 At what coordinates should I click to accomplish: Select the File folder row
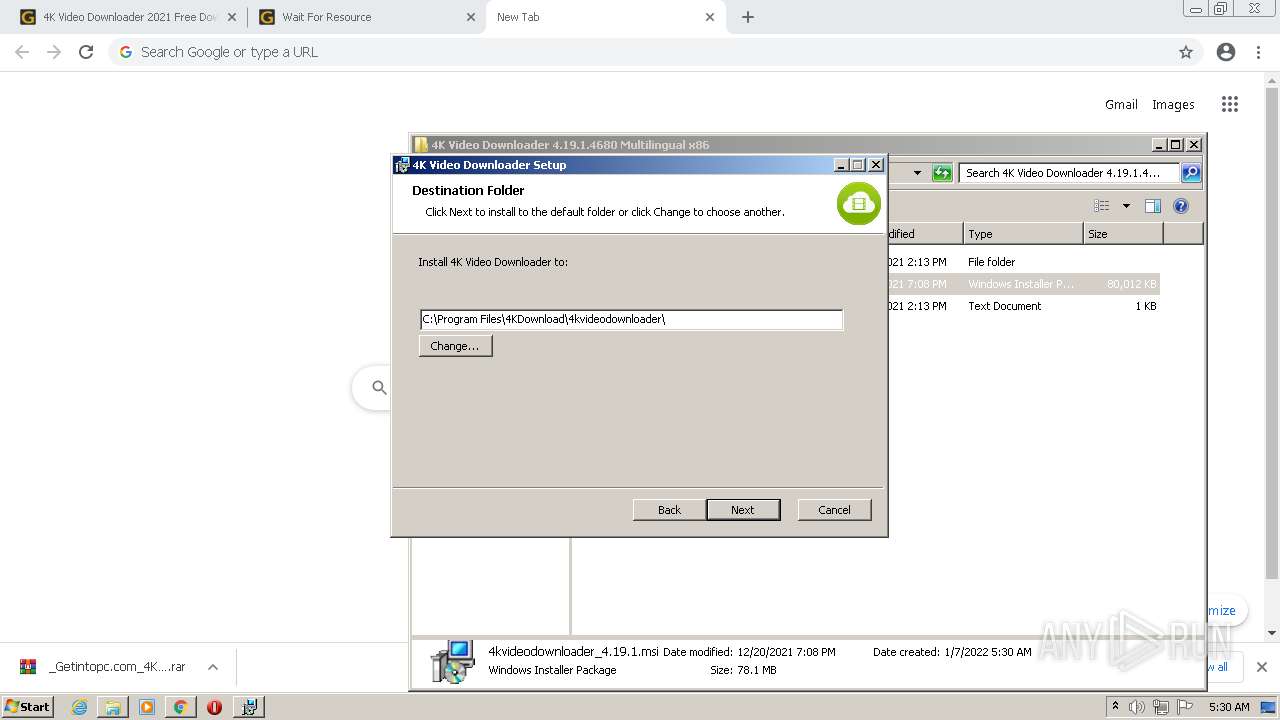point(1023,262)
